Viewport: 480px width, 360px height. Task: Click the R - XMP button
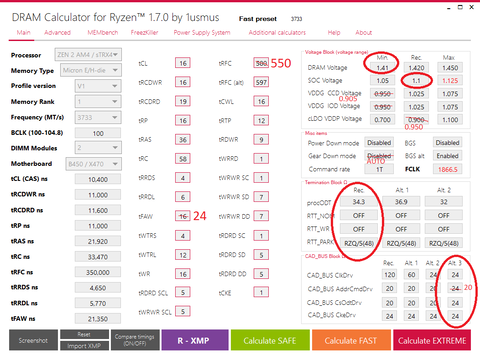(195, 340)
